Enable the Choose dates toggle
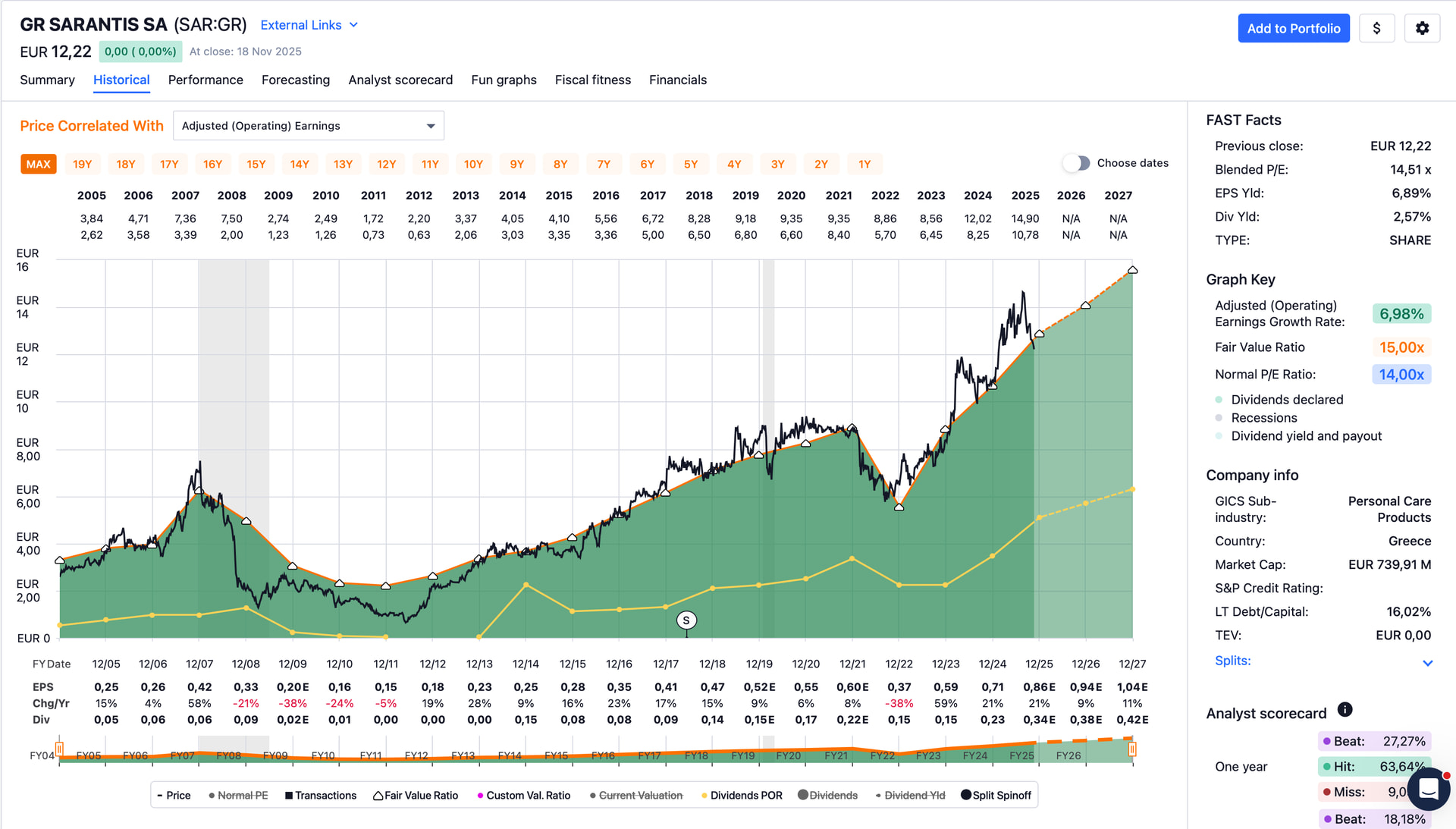 click(1076, 163)
